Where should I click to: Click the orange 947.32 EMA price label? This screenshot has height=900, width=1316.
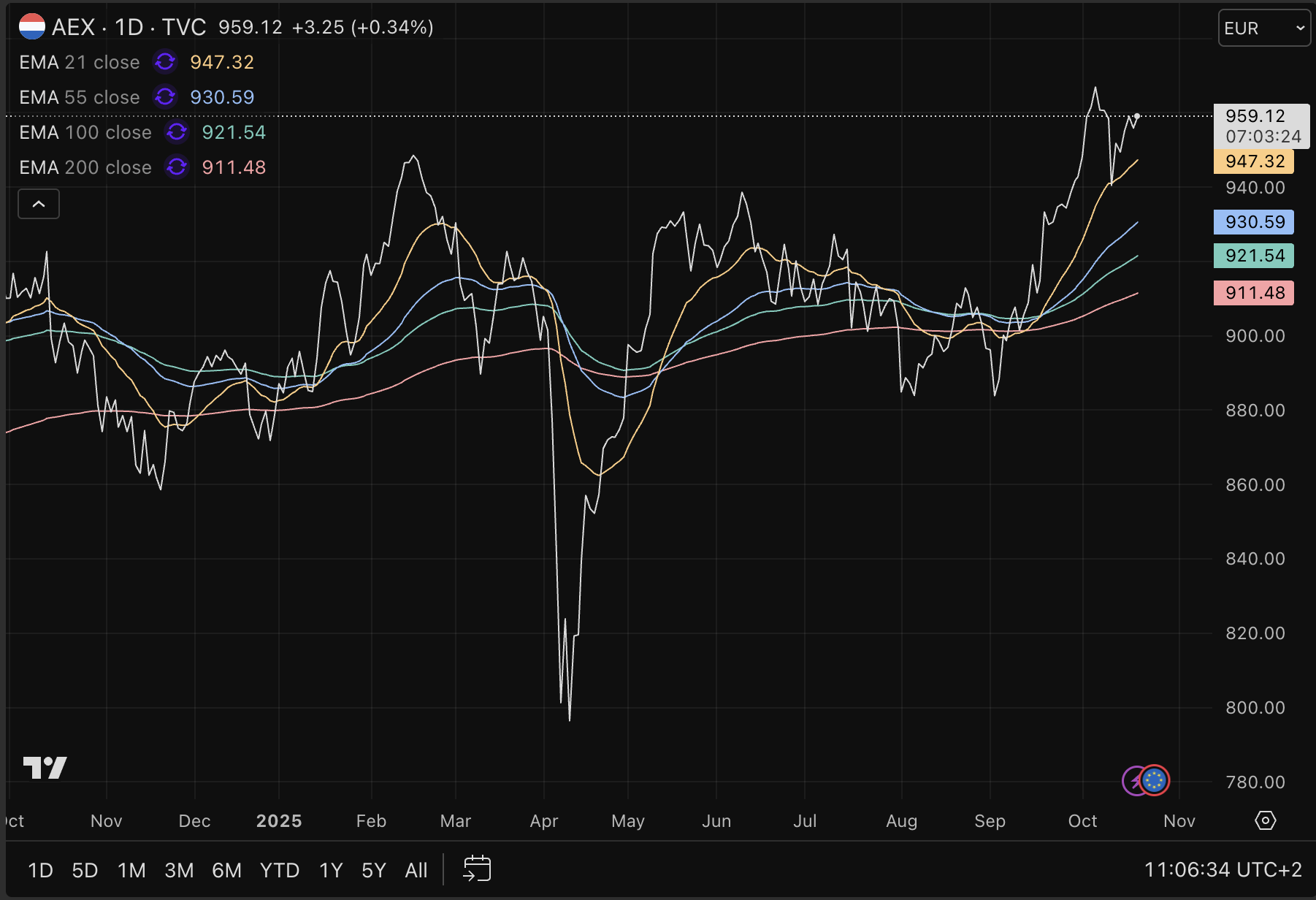[x=1253, y=161]
